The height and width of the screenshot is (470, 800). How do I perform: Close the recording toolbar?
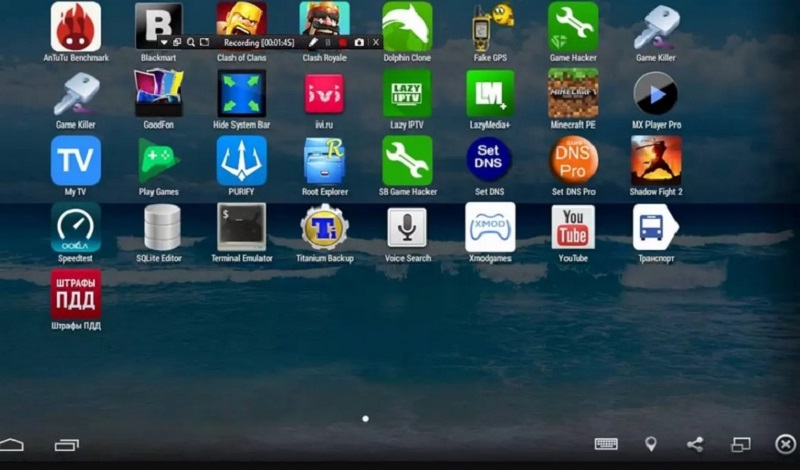pos(376,42)
